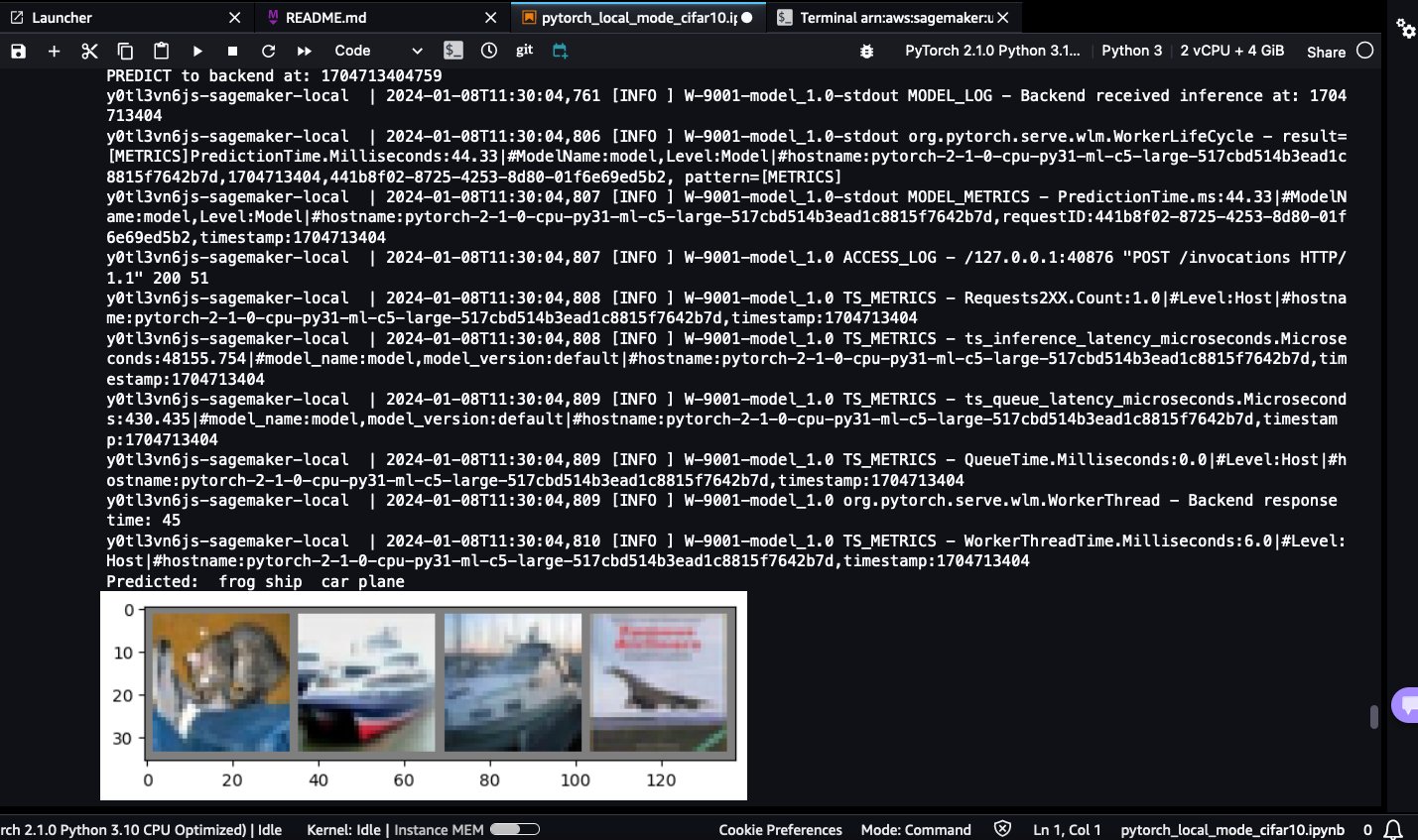The width and height of the screenshot is (1418, 840).
Task: Interrupt the kernel with stop icon
Action: [x=232, y=51]
